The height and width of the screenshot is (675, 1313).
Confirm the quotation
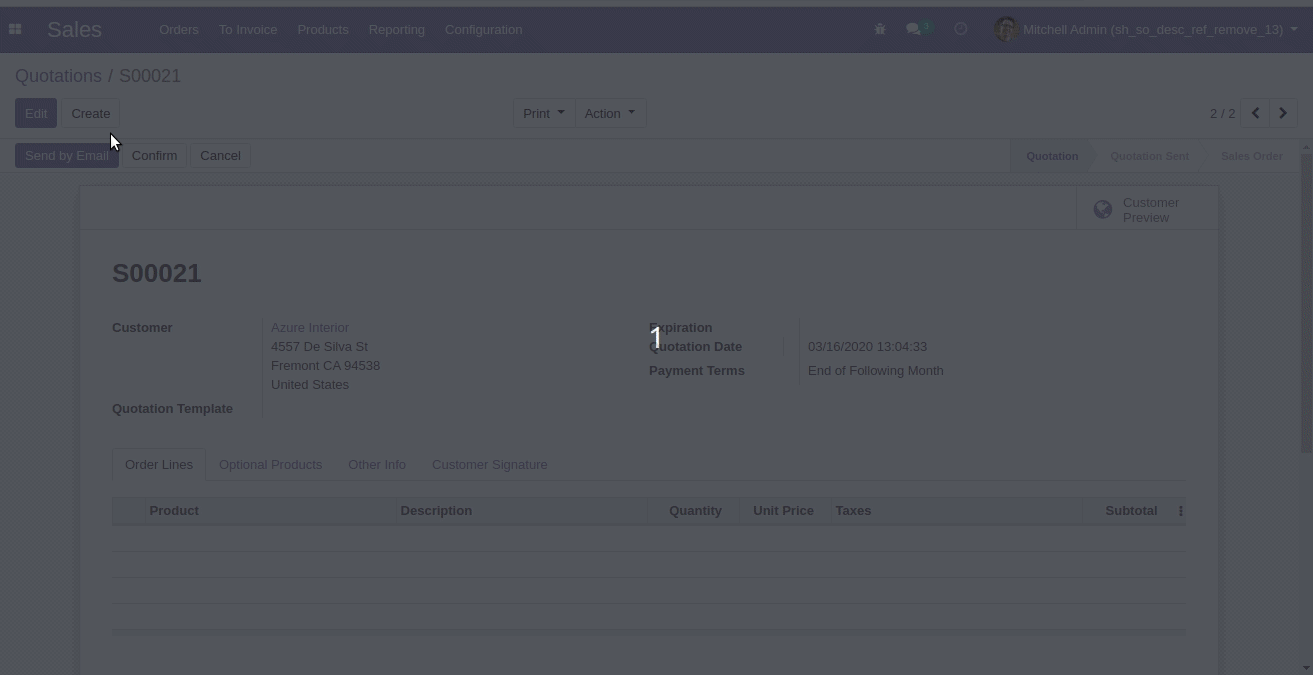[x=154, y=155]
